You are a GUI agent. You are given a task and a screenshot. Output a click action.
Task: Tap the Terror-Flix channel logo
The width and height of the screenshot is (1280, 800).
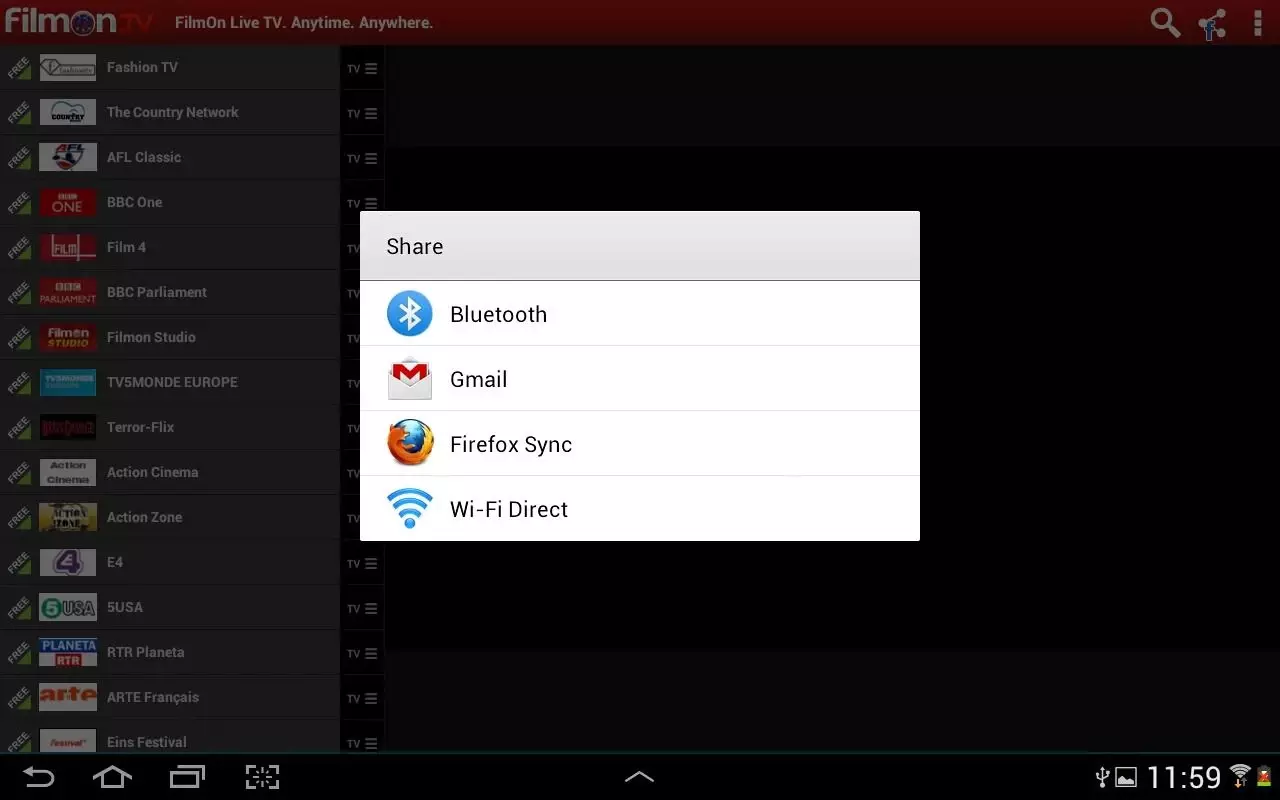pos(68,427)
